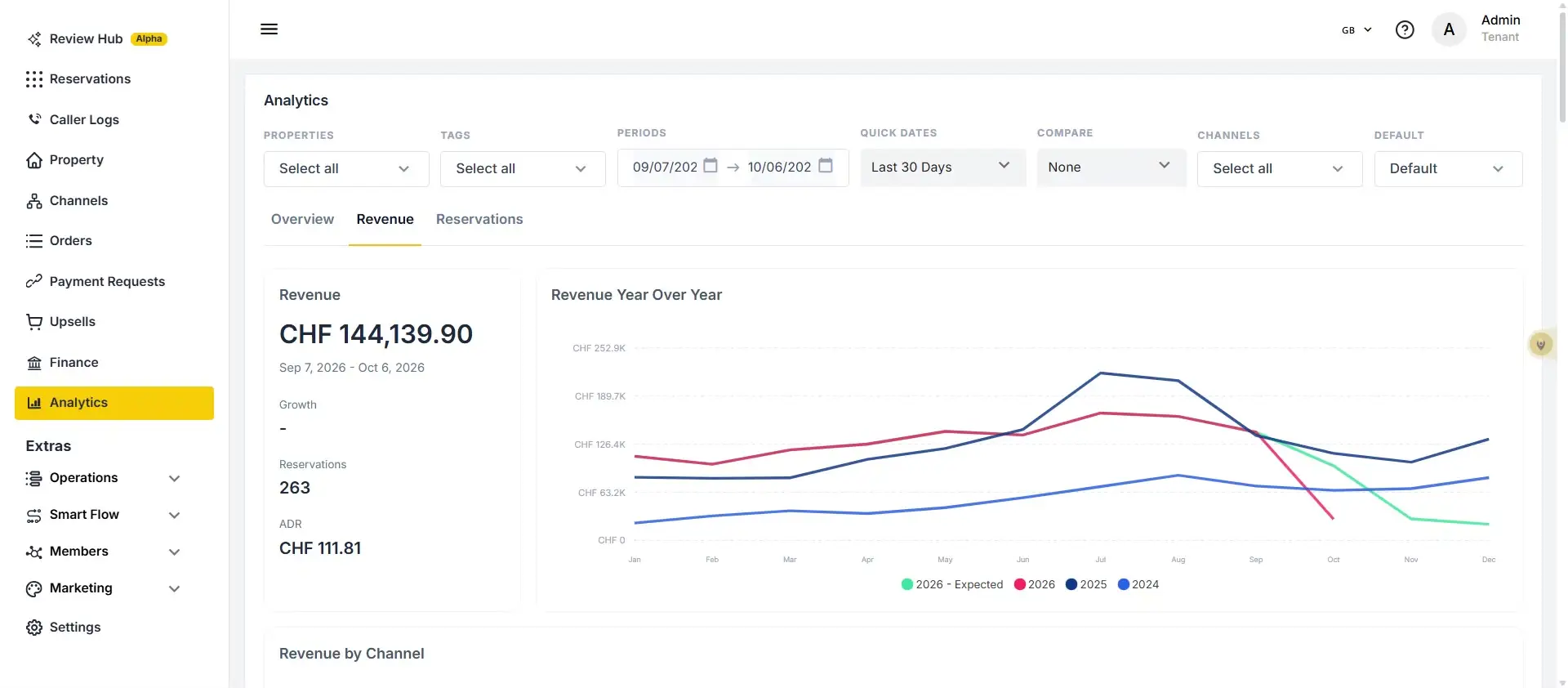Click the Property house icon
This screenshot has height=688, width=1568.
tap(34, 160)
